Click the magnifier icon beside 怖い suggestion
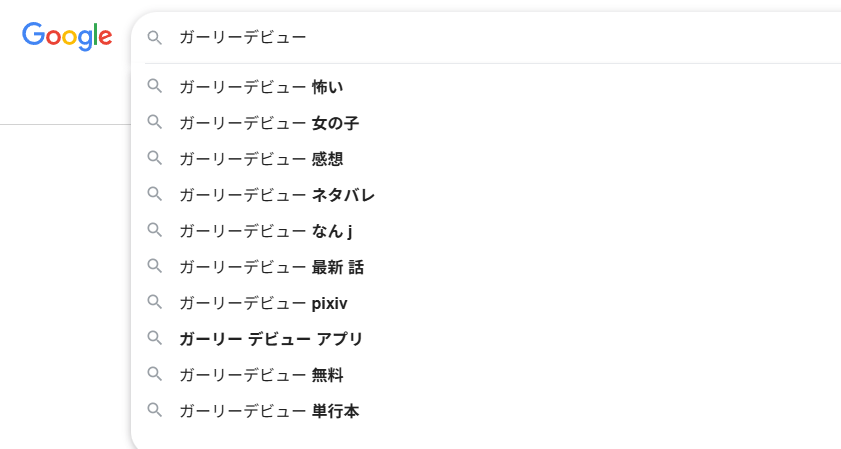This screenshot has width=841, height=449. click(154, 86)
